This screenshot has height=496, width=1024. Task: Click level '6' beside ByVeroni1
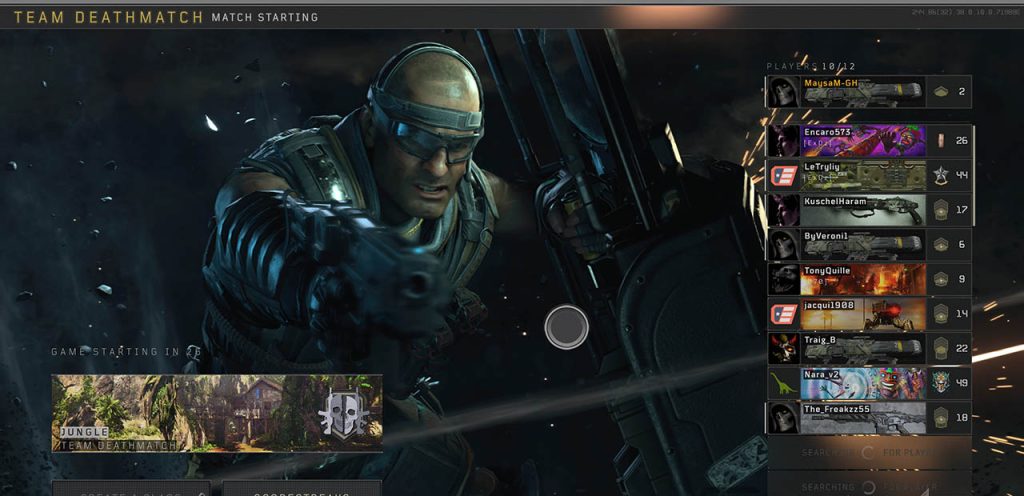961,245
